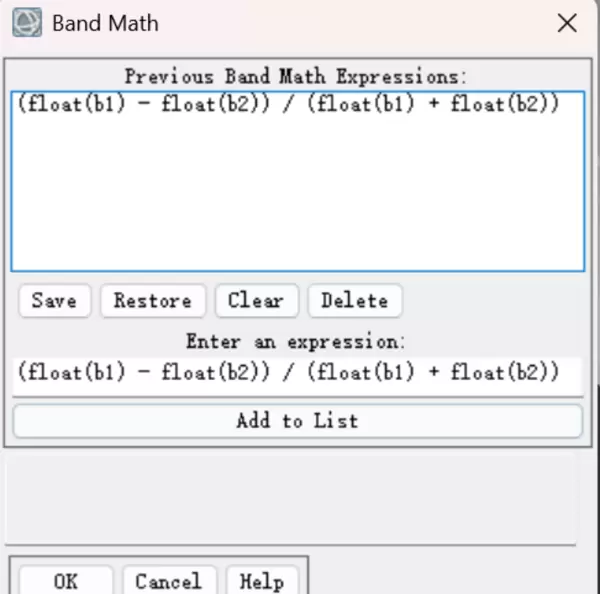
Task: Confirm with the OK button
Action: point(65,581)
